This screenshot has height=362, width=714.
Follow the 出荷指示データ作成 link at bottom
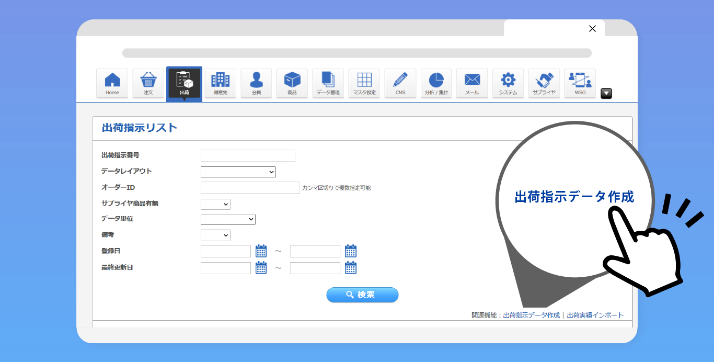tap(531, 315)
